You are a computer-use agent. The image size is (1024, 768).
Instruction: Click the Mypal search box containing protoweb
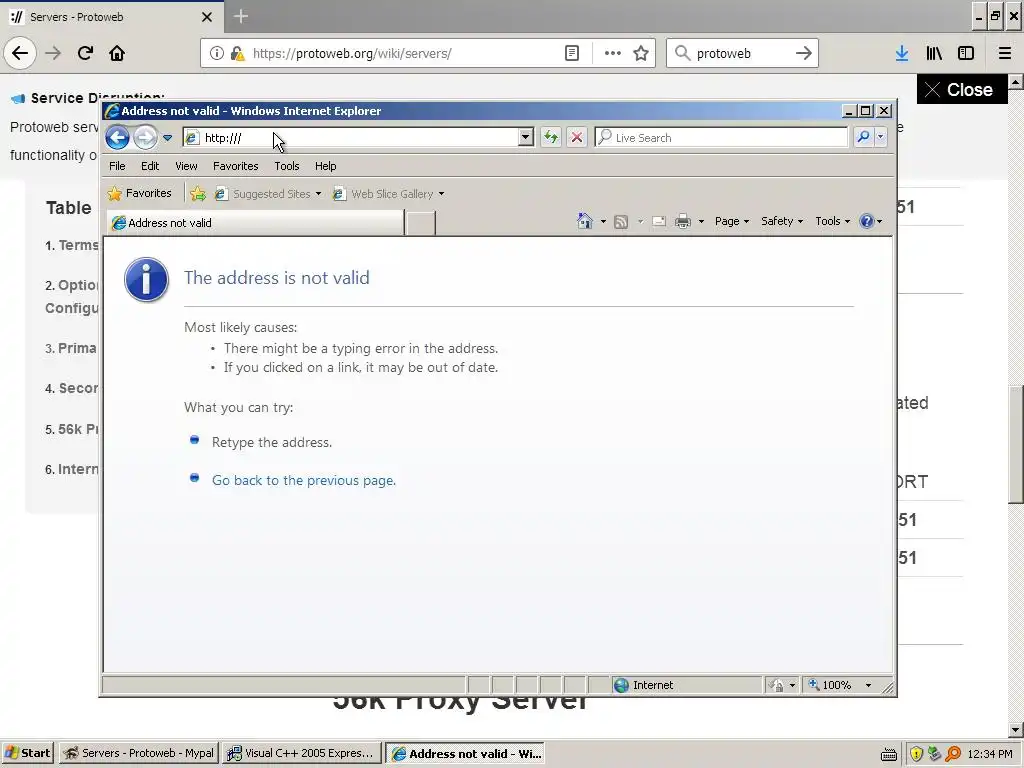pyautogui.click(x=742, y=53)
